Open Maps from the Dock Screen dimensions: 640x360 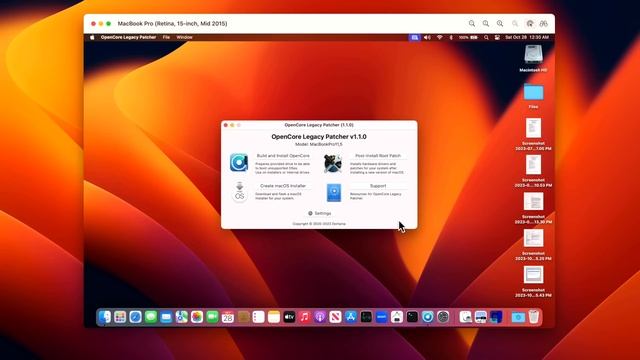[182, 317]
